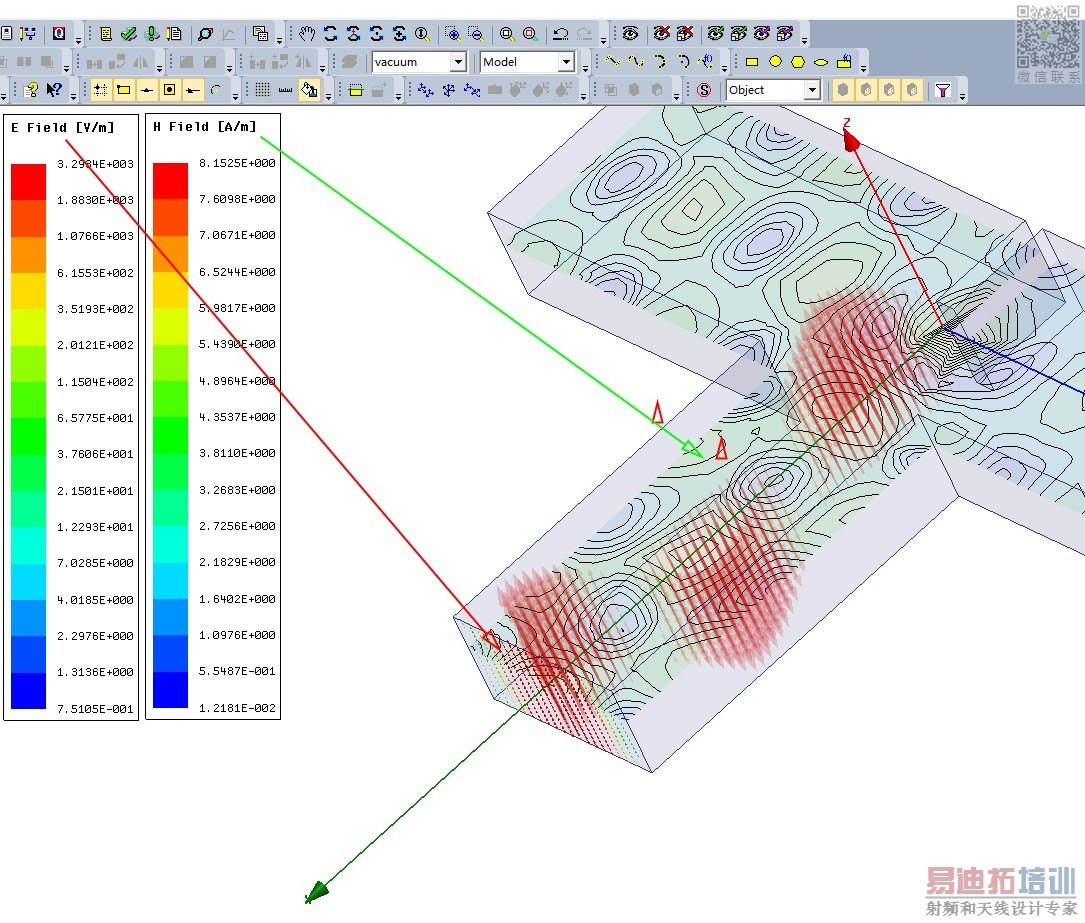Click the Measure ruler icon
This screenshot has height=923, width=1085.
tap(285, 90)
